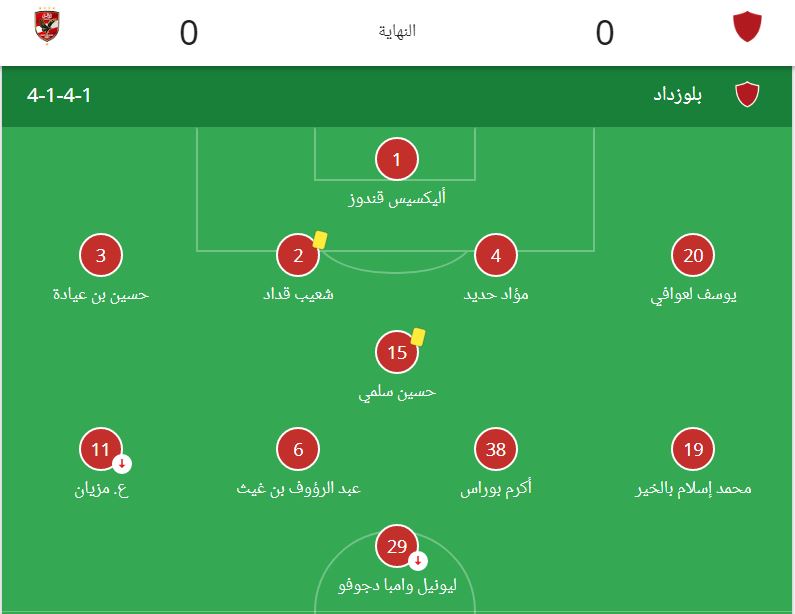Click the 4-1-4-1 formation label
The image size is (795, 614).
tap(59, 96)
